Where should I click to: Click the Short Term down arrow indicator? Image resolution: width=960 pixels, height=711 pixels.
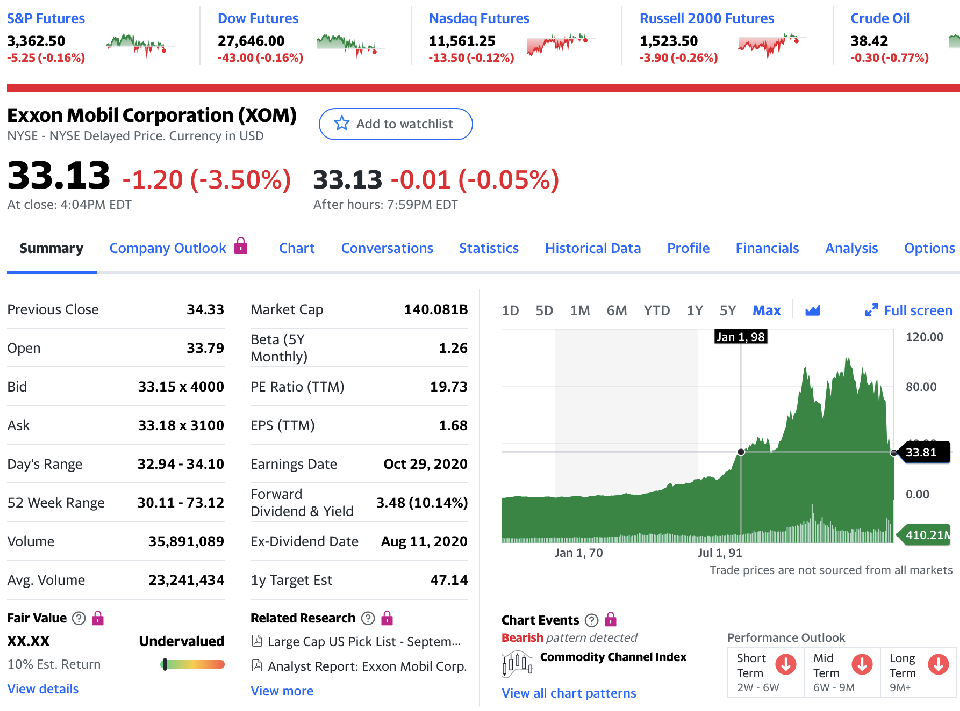point(787,664)
